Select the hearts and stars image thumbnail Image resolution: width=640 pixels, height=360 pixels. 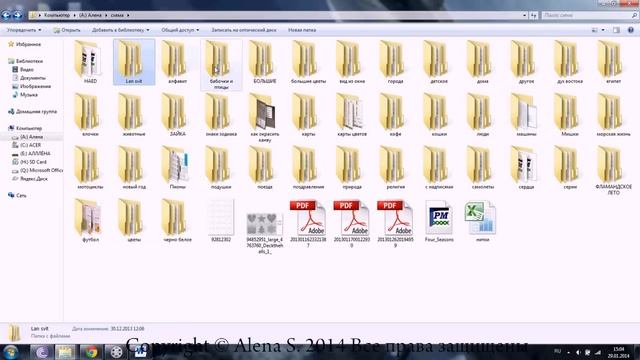point(264,224)
